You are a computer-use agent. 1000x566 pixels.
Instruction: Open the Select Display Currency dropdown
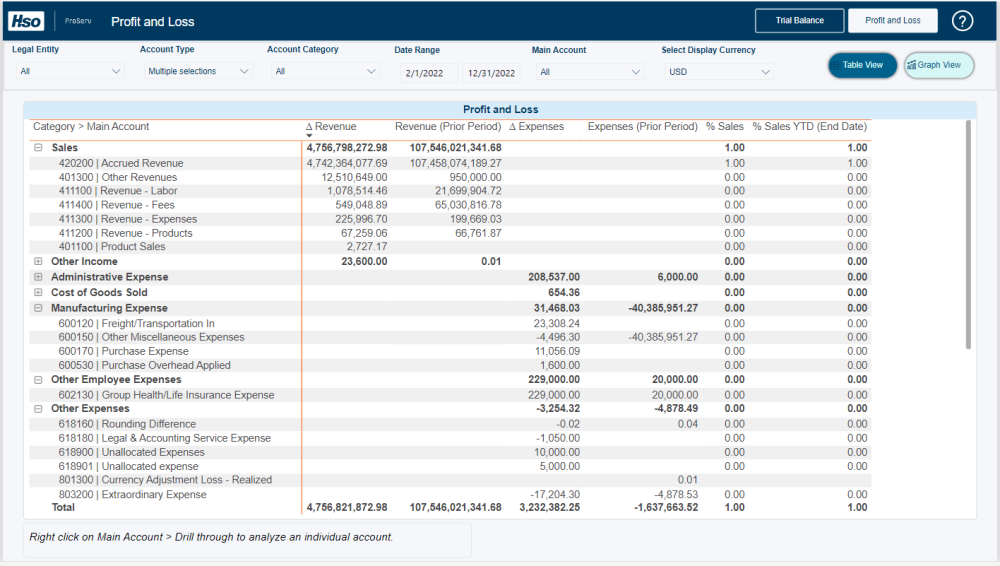719,72
